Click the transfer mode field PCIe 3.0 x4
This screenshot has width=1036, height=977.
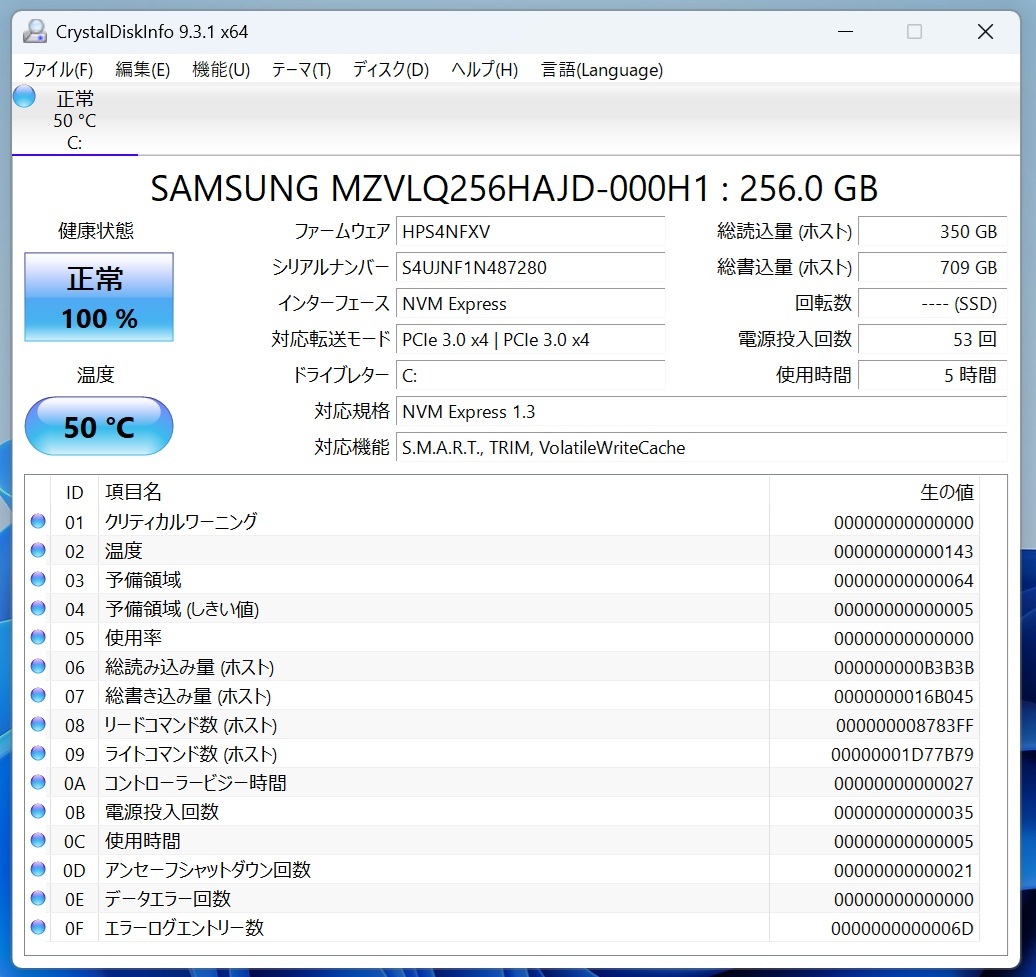click(531, 340)
